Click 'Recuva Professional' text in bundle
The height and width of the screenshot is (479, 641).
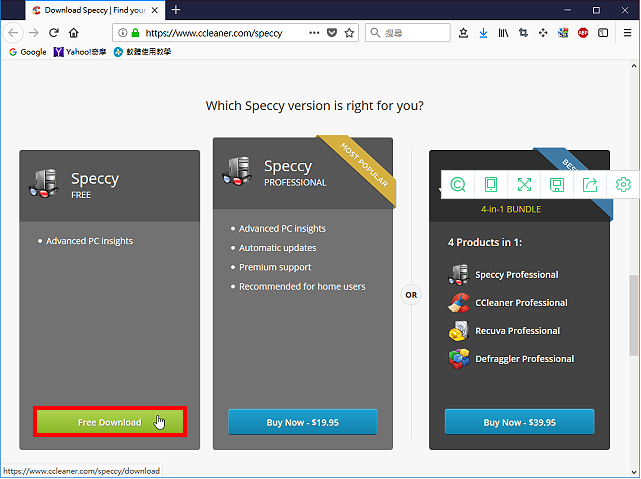pos(518,331)
